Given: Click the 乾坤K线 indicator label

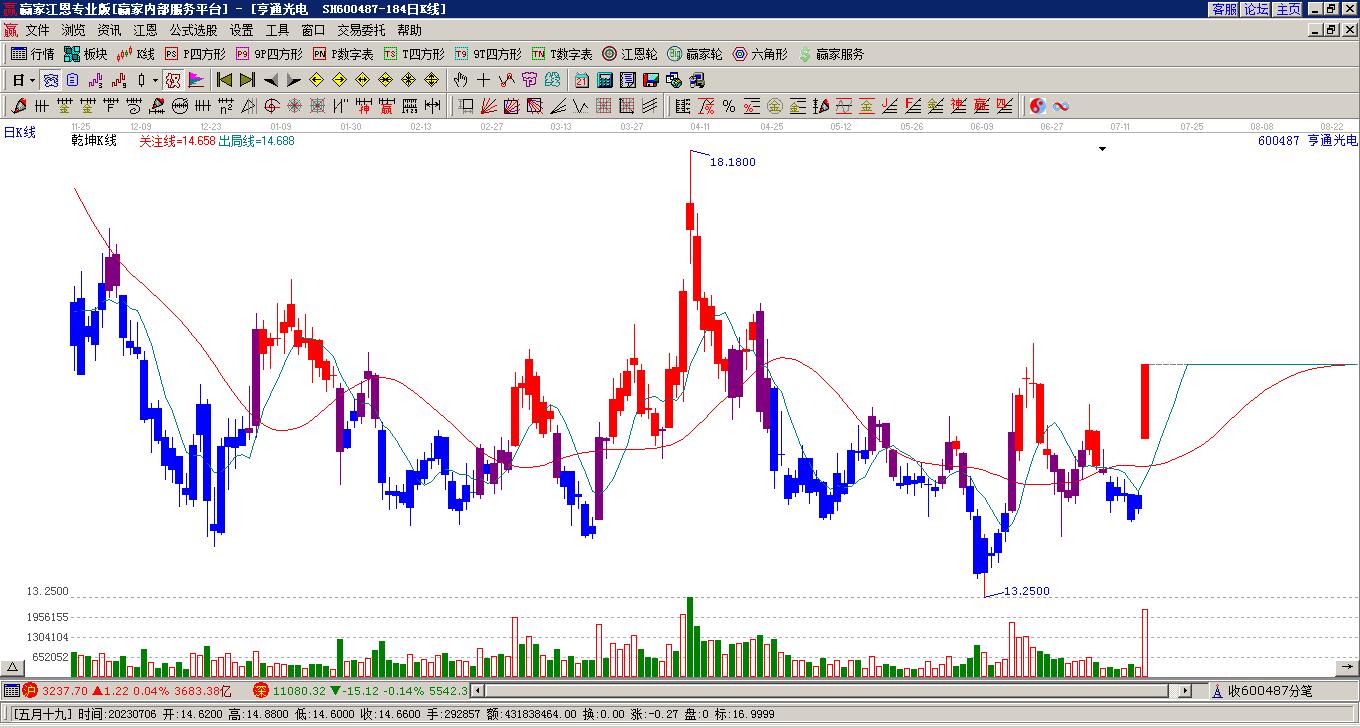Looking at the screenshot, I should pos(94,141).
